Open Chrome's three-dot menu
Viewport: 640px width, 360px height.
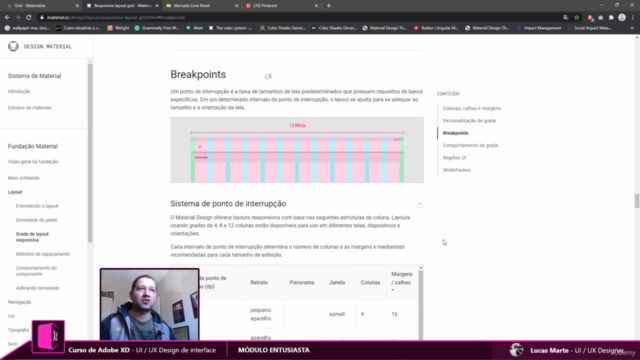click(633, 18)
